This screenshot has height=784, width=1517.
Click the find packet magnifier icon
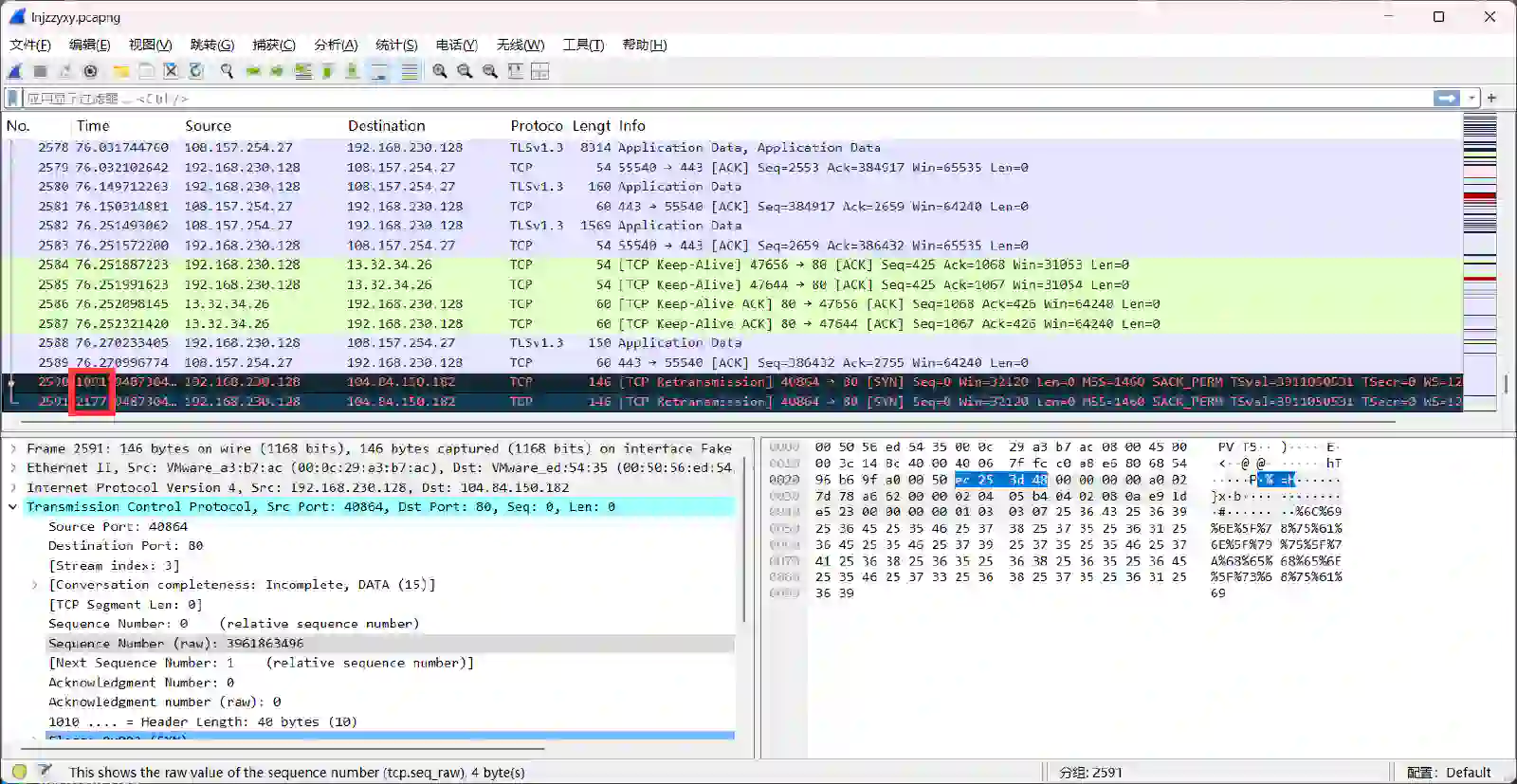tap(227, 71)
